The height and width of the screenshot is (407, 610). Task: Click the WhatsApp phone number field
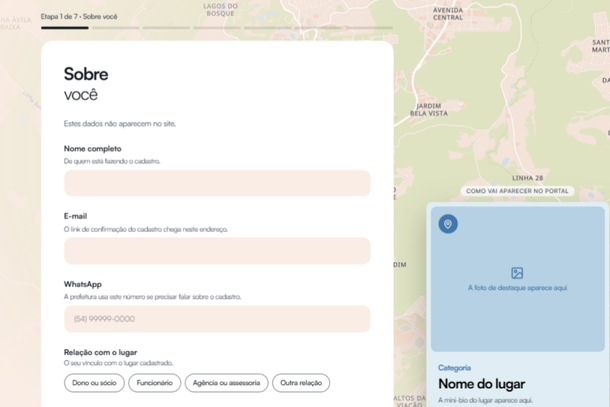click(217, 319)
